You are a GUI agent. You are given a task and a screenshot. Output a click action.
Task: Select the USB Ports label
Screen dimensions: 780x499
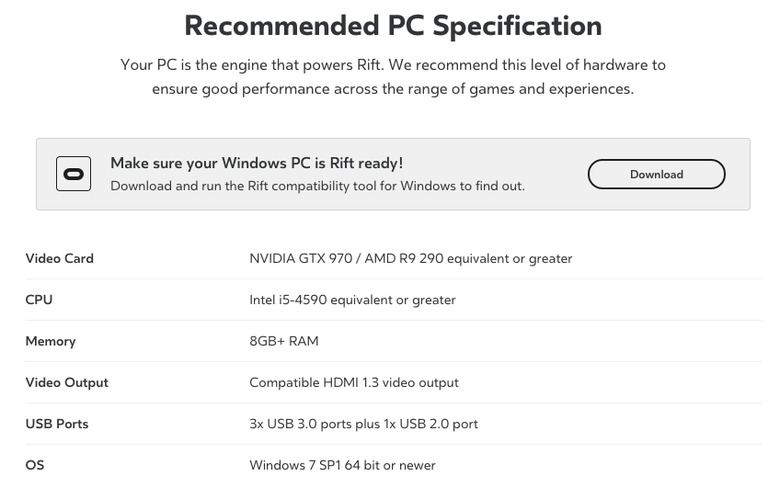tap(56, 424)
